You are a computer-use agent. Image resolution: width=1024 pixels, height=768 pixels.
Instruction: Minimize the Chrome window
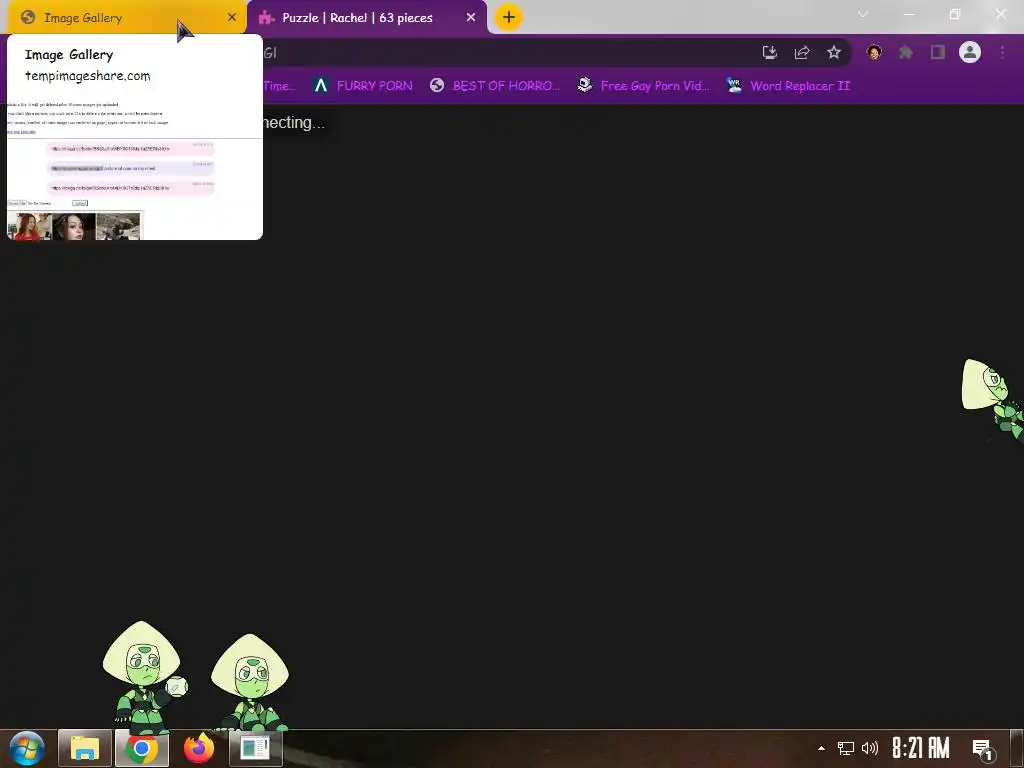(x=908, y=14)
